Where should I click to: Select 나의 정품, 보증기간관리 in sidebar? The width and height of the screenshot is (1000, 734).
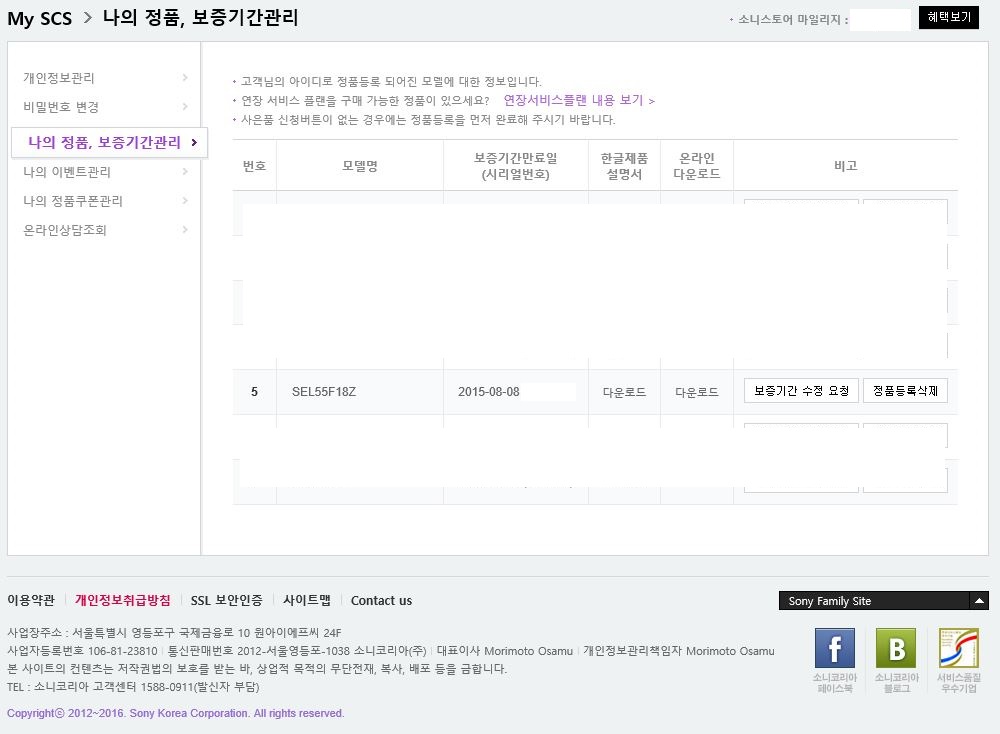tap(105, 142)
